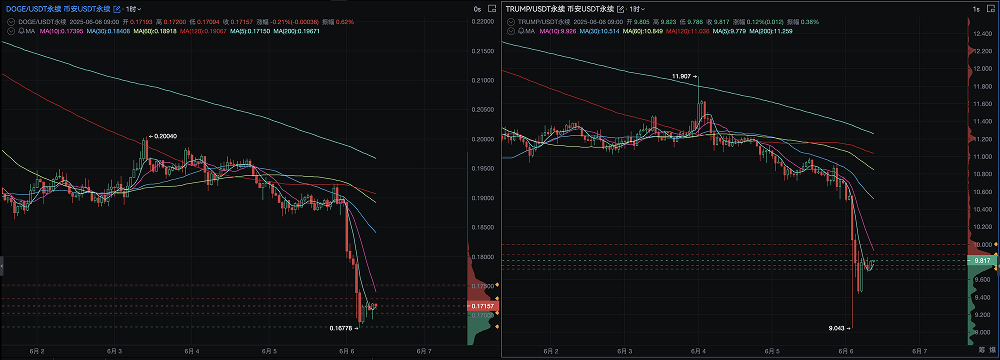
Task: Open the TRUMP chart 1时 interval dropdown
Action: point(638,10)
